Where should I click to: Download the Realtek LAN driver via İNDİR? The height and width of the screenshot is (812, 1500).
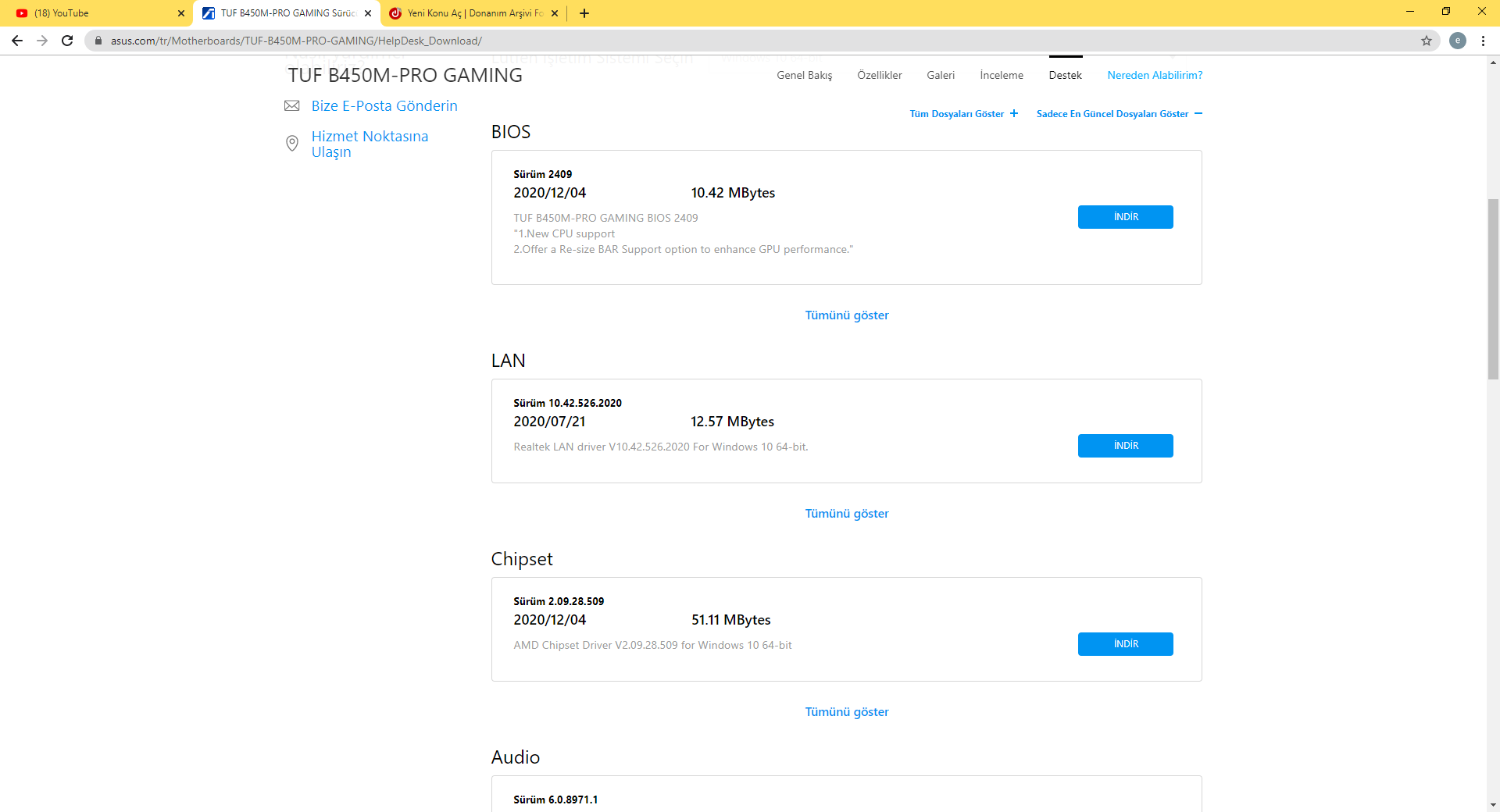[x=1126, y=446]
